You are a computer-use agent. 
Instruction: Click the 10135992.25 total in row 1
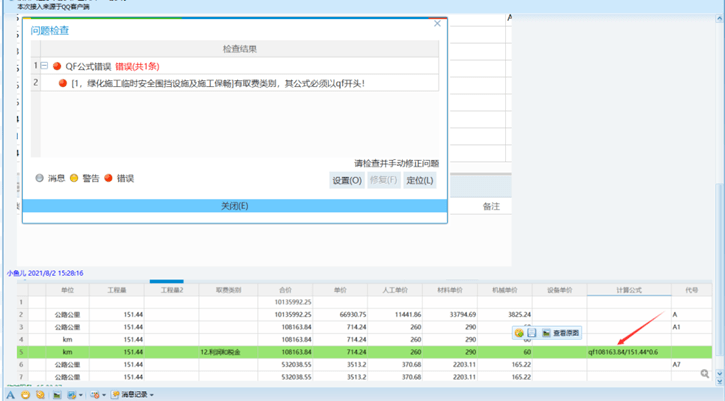[x=285, y=302]
